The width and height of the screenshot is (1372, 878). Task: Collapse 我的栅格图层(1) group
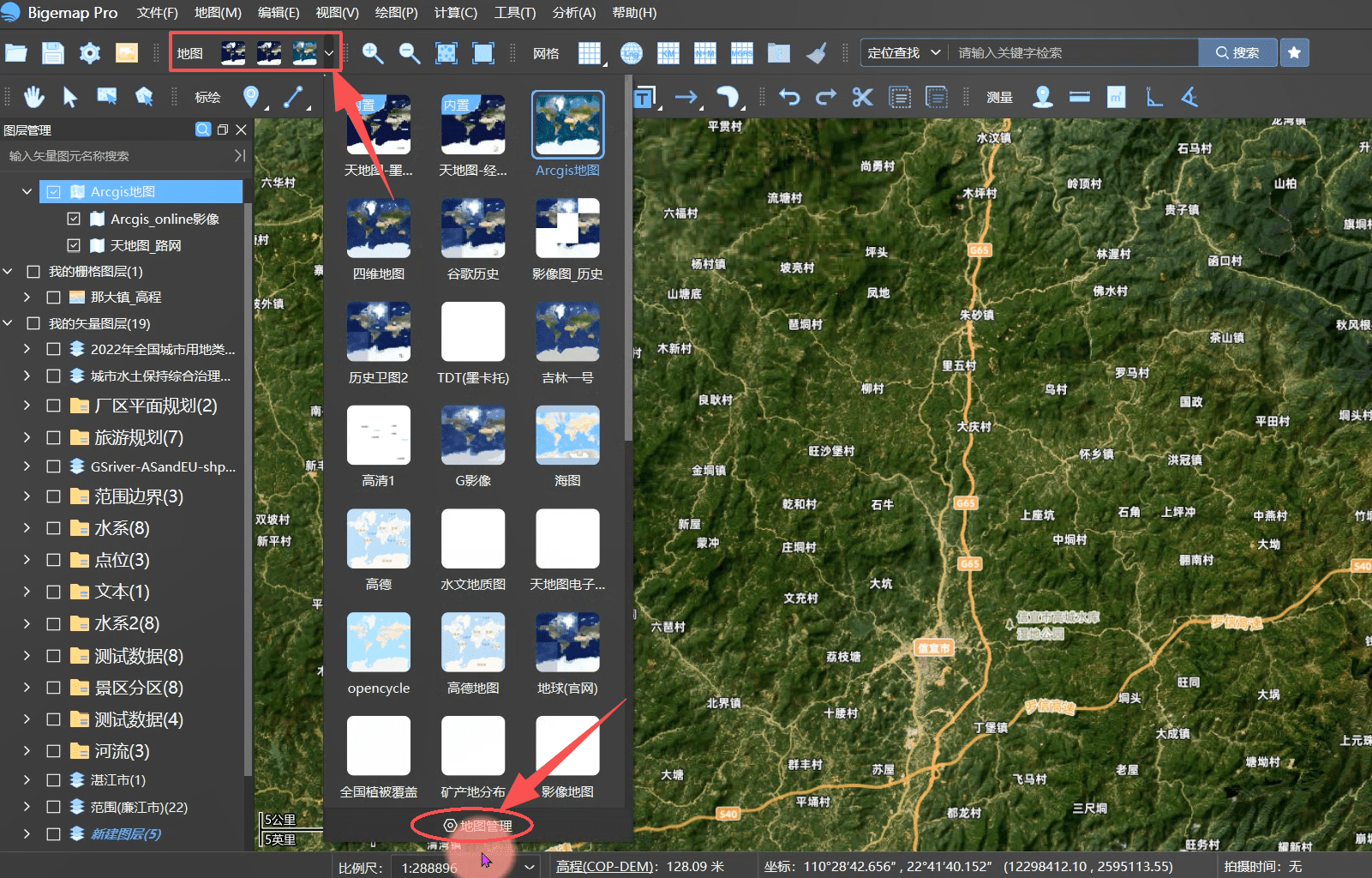click(x=8, y=272)
